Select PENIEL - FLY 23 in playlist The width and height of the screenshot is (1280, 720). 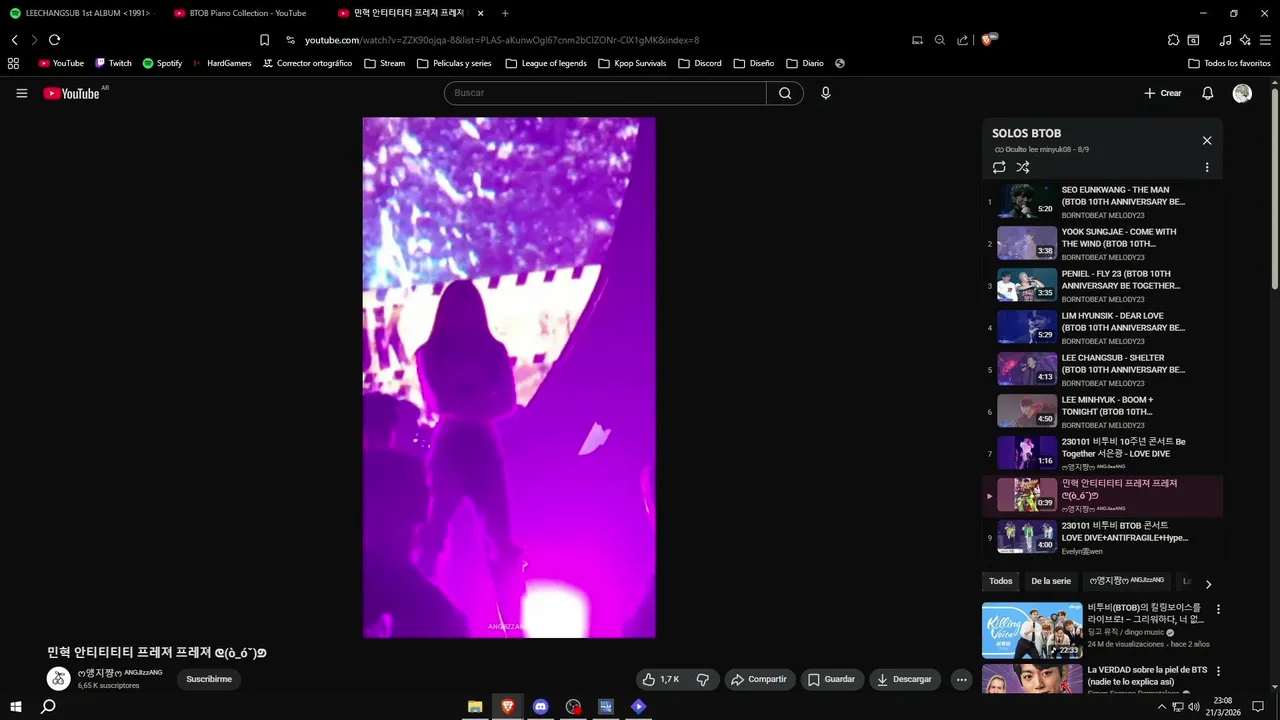tap(1102, 285)
